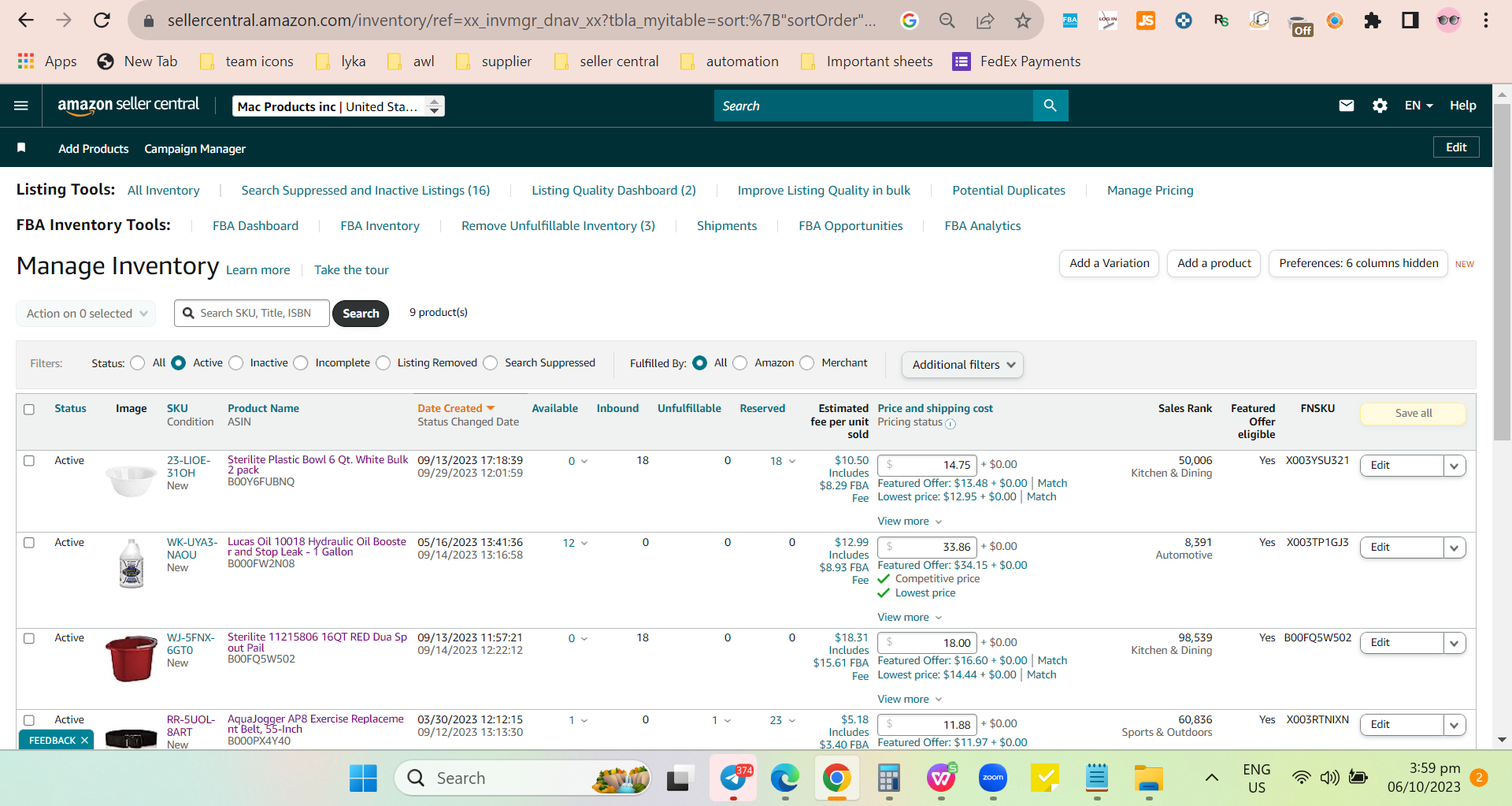This screenshot has height=806, width=1512.
Task: Click the price input for Sterilite Plastic Bowl
Action: 928,466
